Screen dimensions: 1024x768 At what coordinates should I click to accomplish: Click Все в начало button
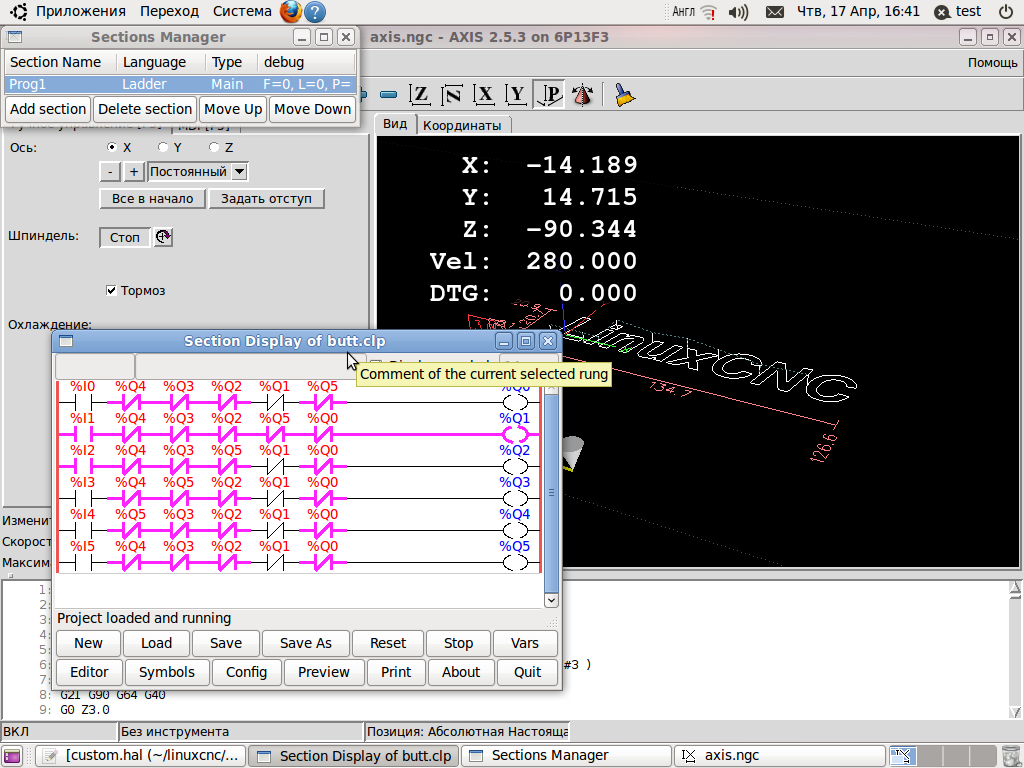tap(152, 199)
